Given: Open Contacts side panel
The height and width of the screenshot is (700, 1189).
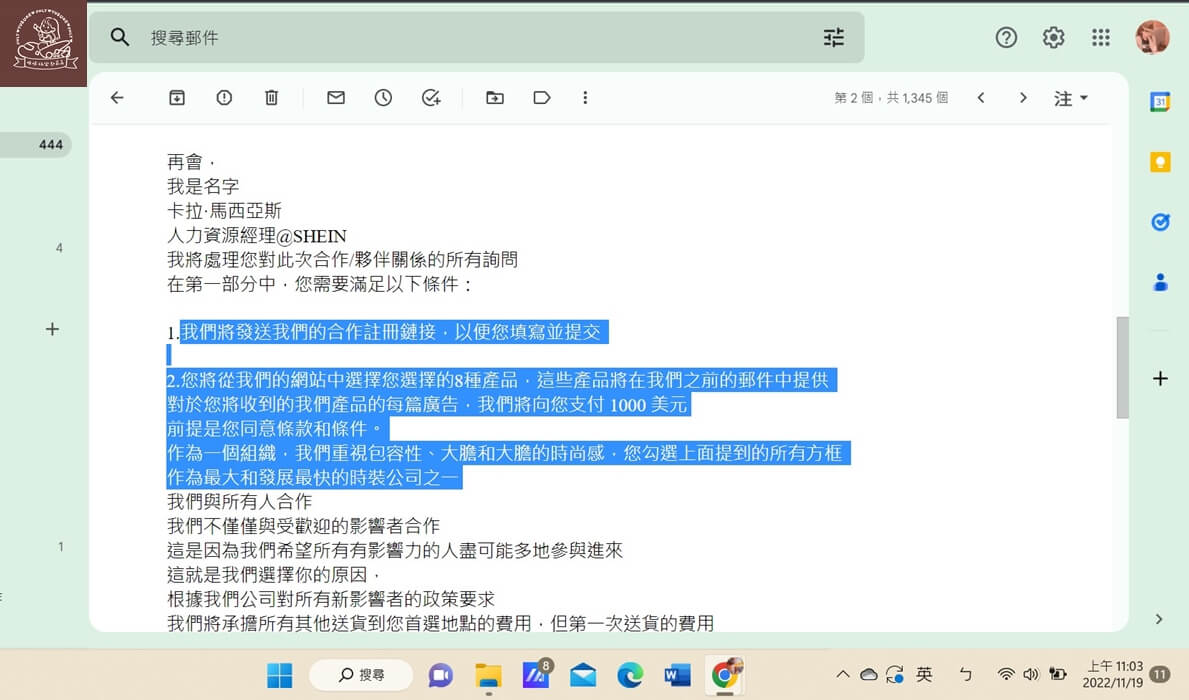Looking at the screenshot, I should (x=1159, y=283).
